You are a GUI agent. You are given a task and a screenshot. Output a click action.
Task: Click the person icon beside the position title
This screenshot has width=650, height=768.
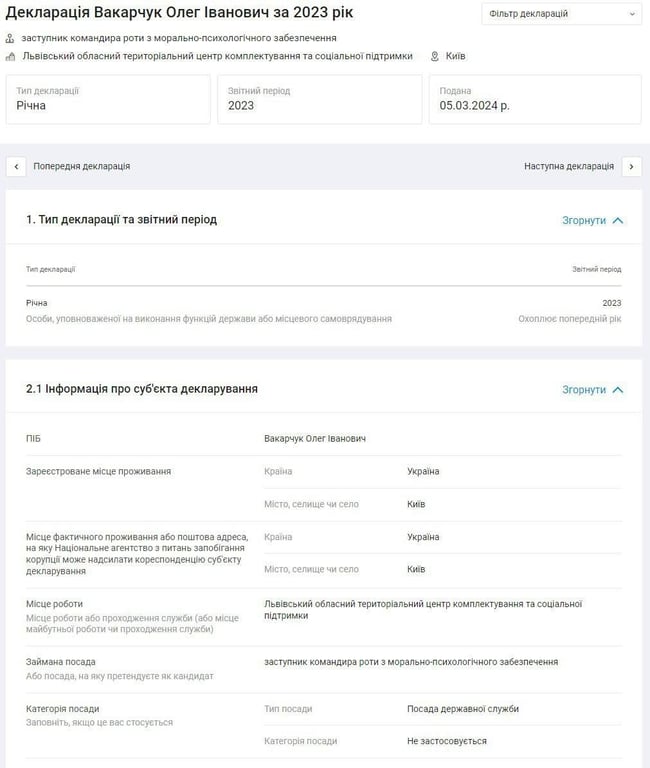click(10, 38)
